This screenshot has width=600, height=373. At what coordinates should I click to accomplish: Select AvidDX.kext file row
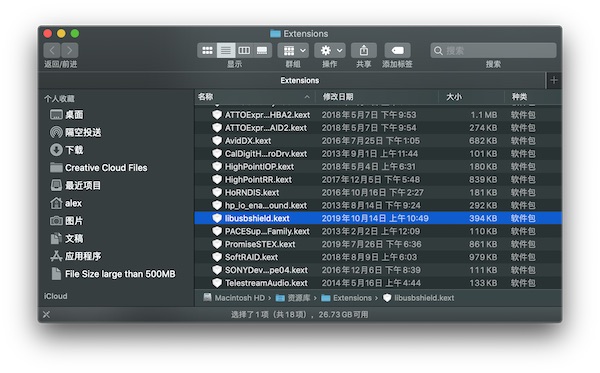tap(378, 141)
